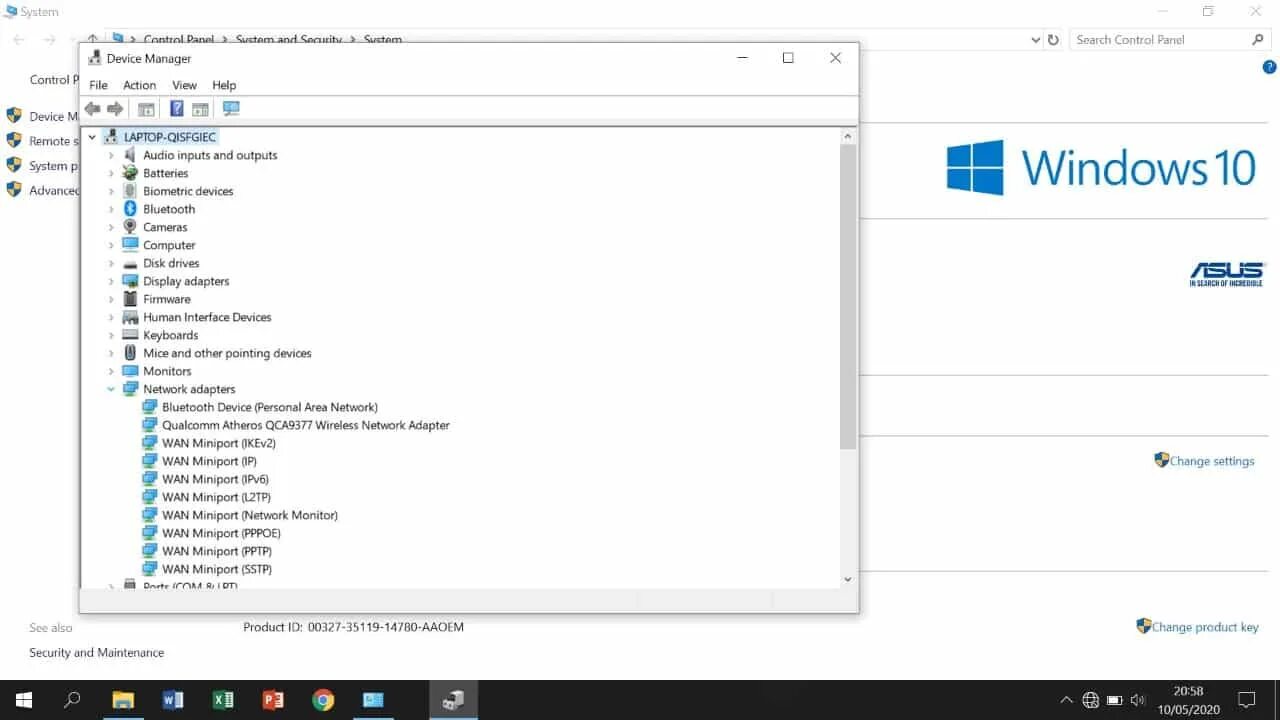Click the Device Manager vertical scrollbar thumb
The height and width of the screenshot is (720, 1280).
coord(848,297)
